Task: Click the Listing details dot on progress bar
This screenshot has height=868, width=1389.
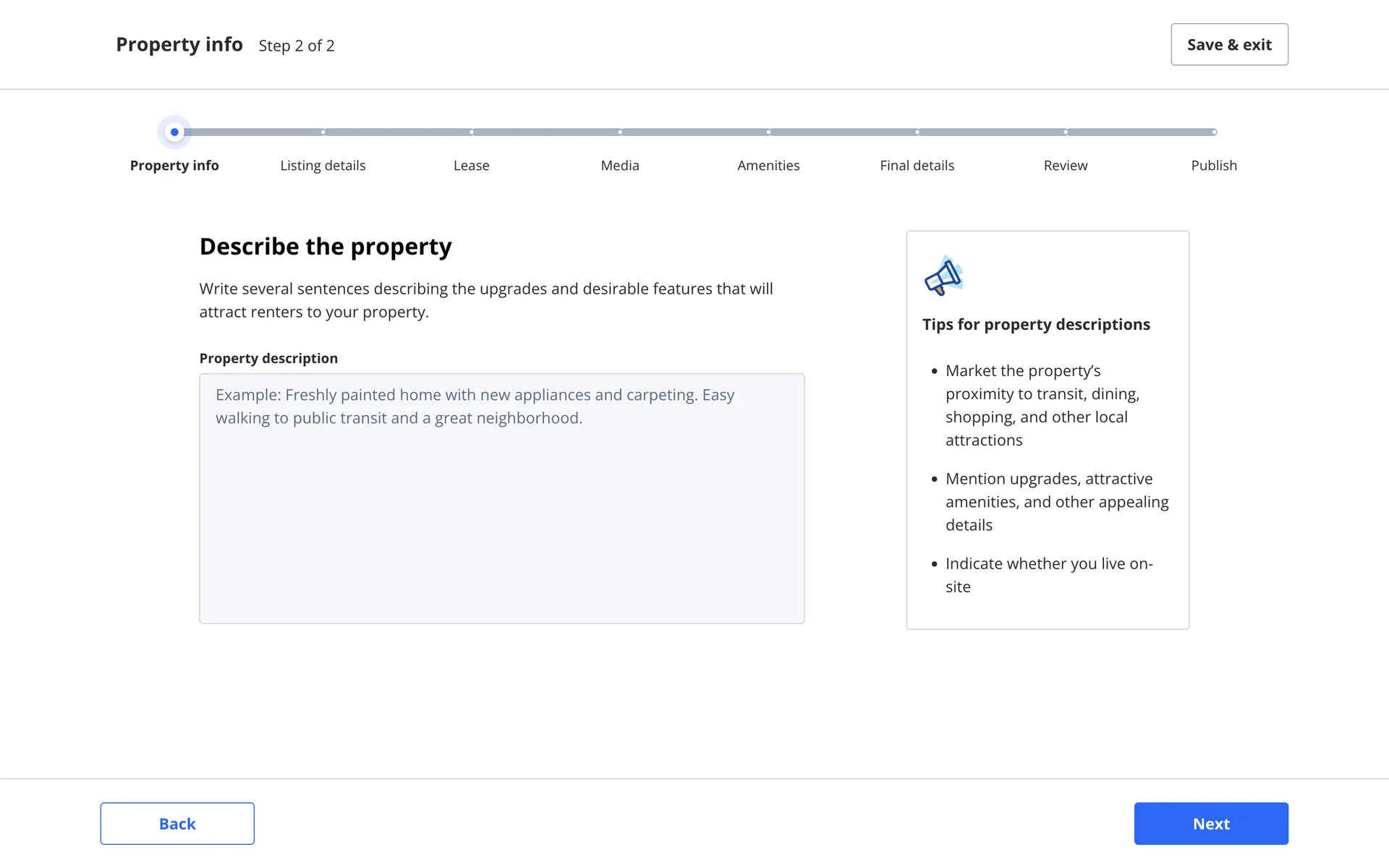Action: (x=323, y=132)
